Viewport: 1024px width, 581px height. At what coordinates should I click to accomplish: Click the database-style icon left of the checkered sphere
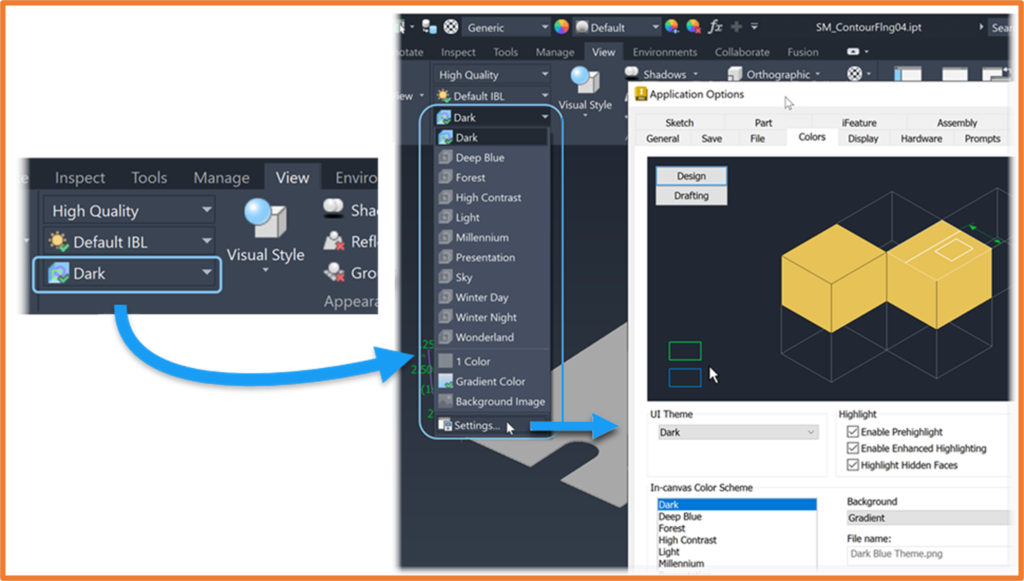[429, 27]
